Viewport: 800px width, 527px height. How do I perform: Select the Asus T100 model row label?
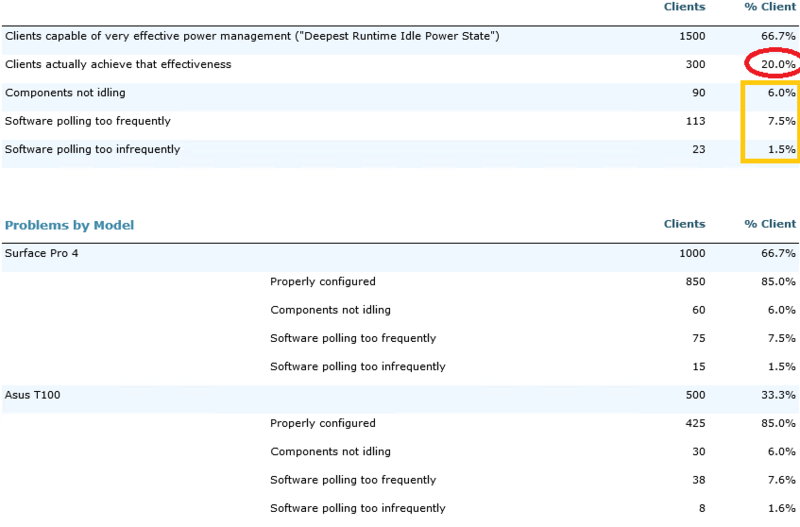click(33, 395)
